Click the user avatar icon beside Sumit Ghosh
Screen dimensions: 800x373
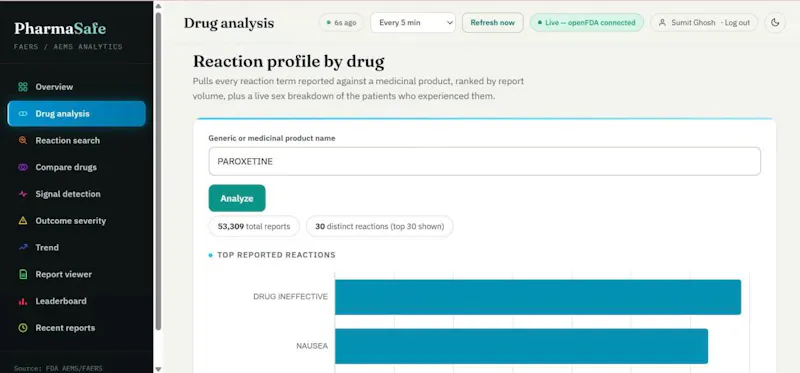click(x=662, y=22)
